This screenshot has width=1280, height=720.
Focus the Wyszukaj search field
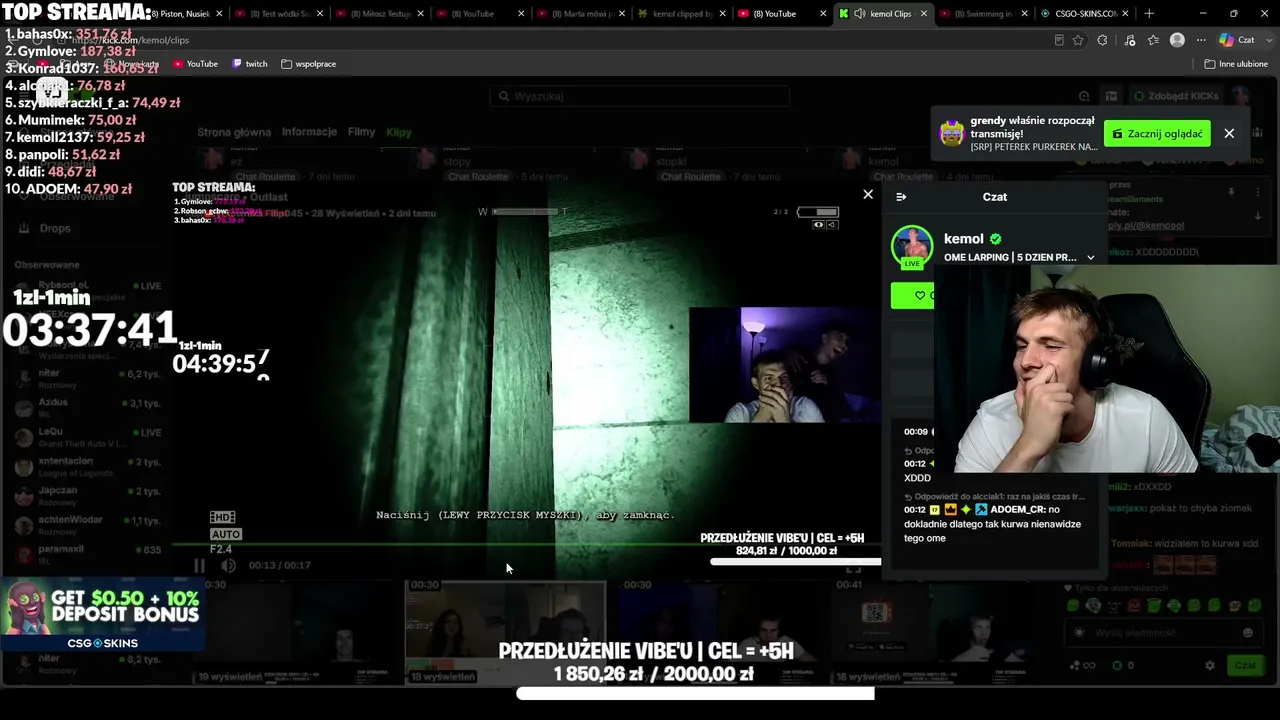coord(640,96)
